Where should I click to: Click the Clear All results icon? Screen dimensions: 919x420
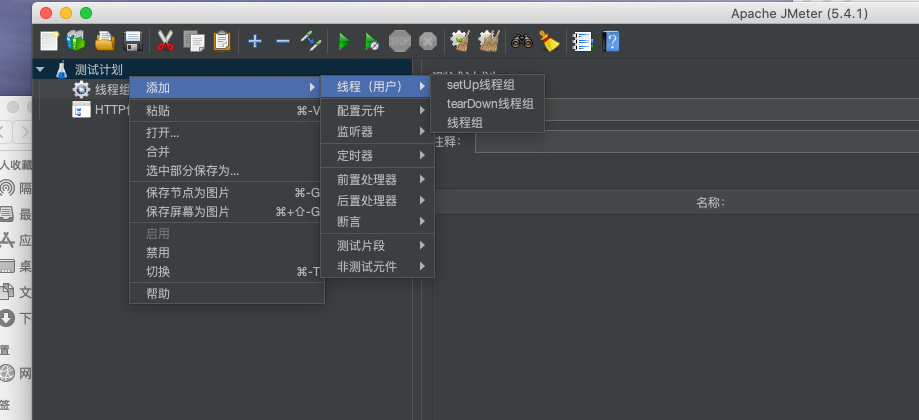pos(489,41)
